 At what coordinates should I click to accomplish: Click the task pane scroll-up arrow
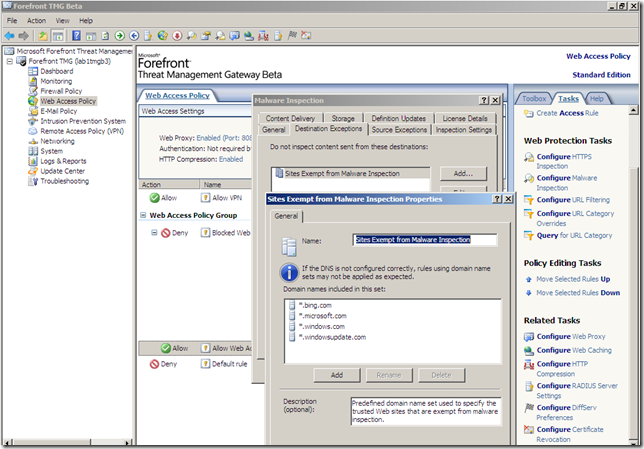pos(633,110)
